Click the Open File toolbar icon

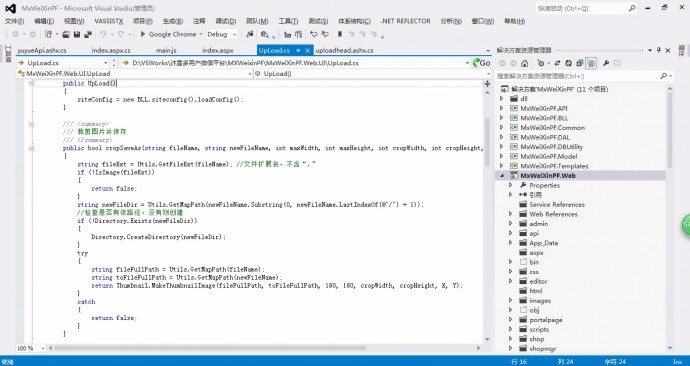pos(66,34)
